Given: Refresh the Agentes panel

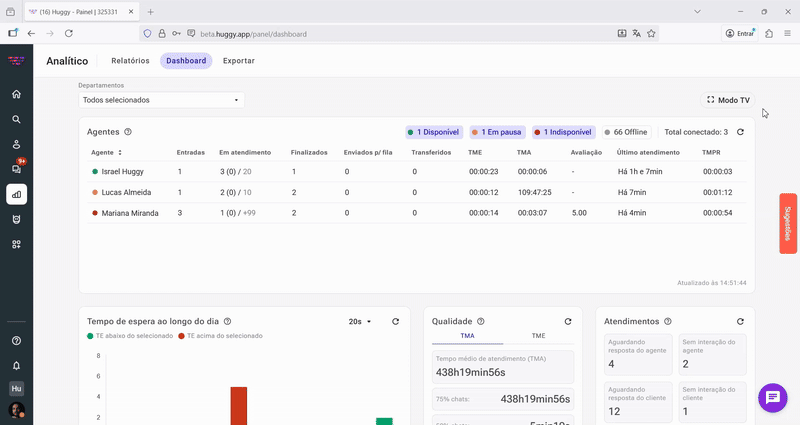Looking at the screenshot, I should point(740,132).
